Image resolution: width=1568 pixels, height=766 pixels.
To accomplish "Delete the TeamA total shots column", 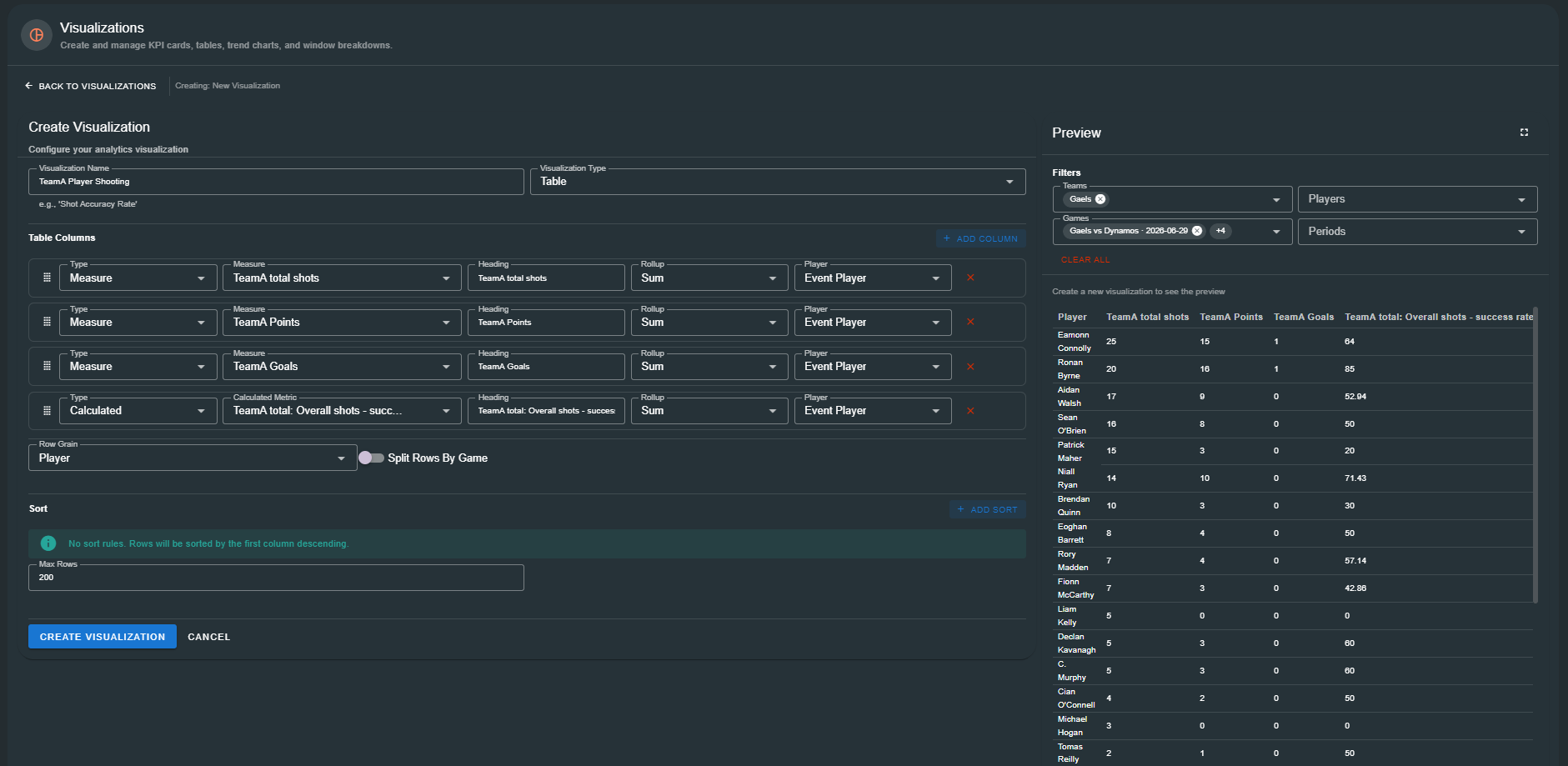I will [970, 278].
